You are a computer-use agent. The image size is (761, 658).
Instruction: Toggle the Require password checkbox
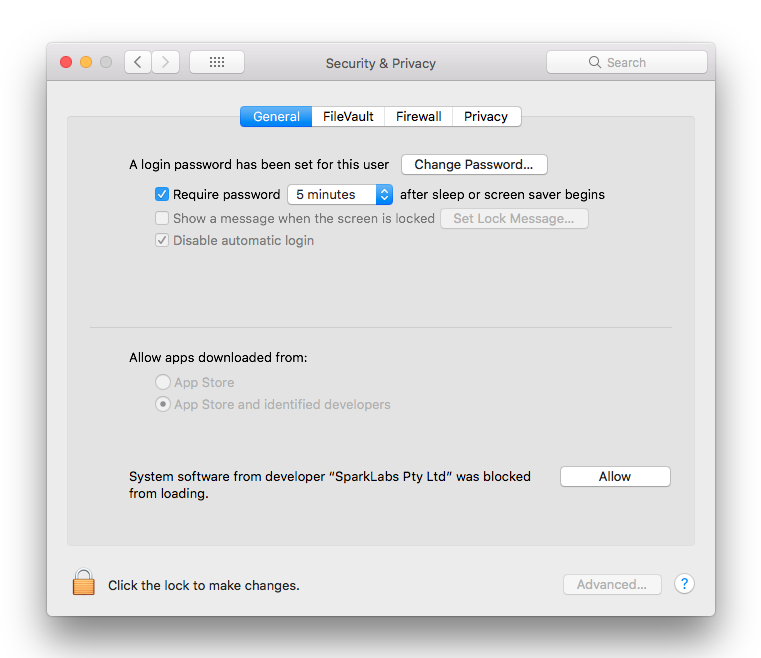162,195
